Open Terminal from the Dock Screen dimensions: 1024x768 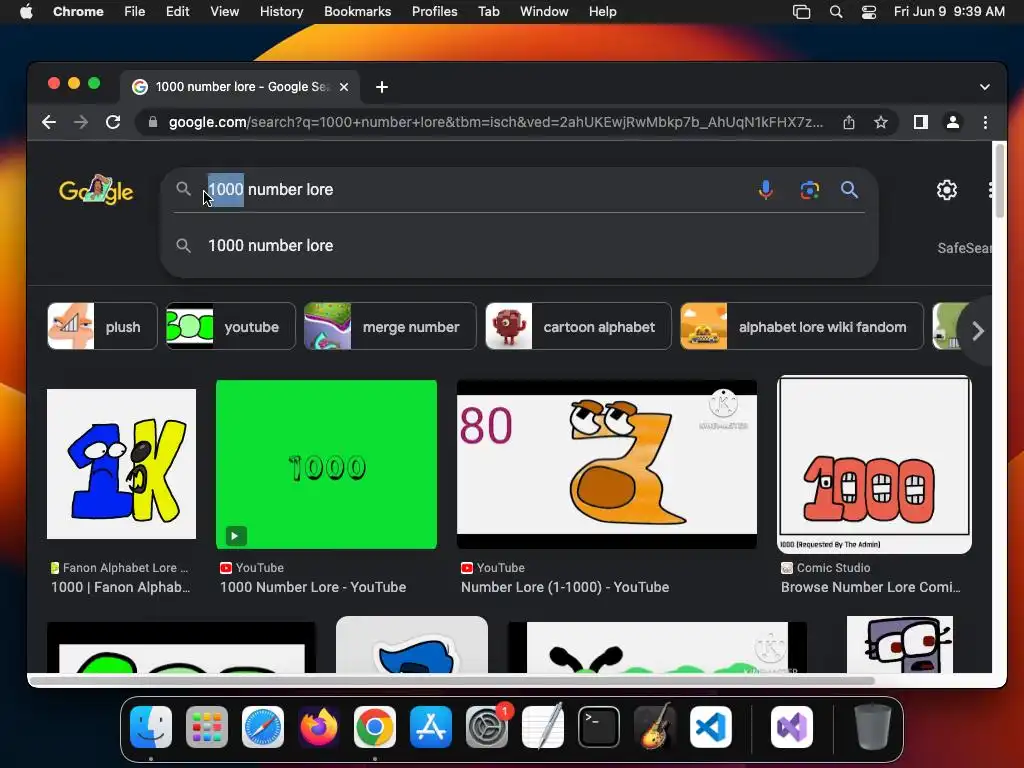(x=599, y=727)
